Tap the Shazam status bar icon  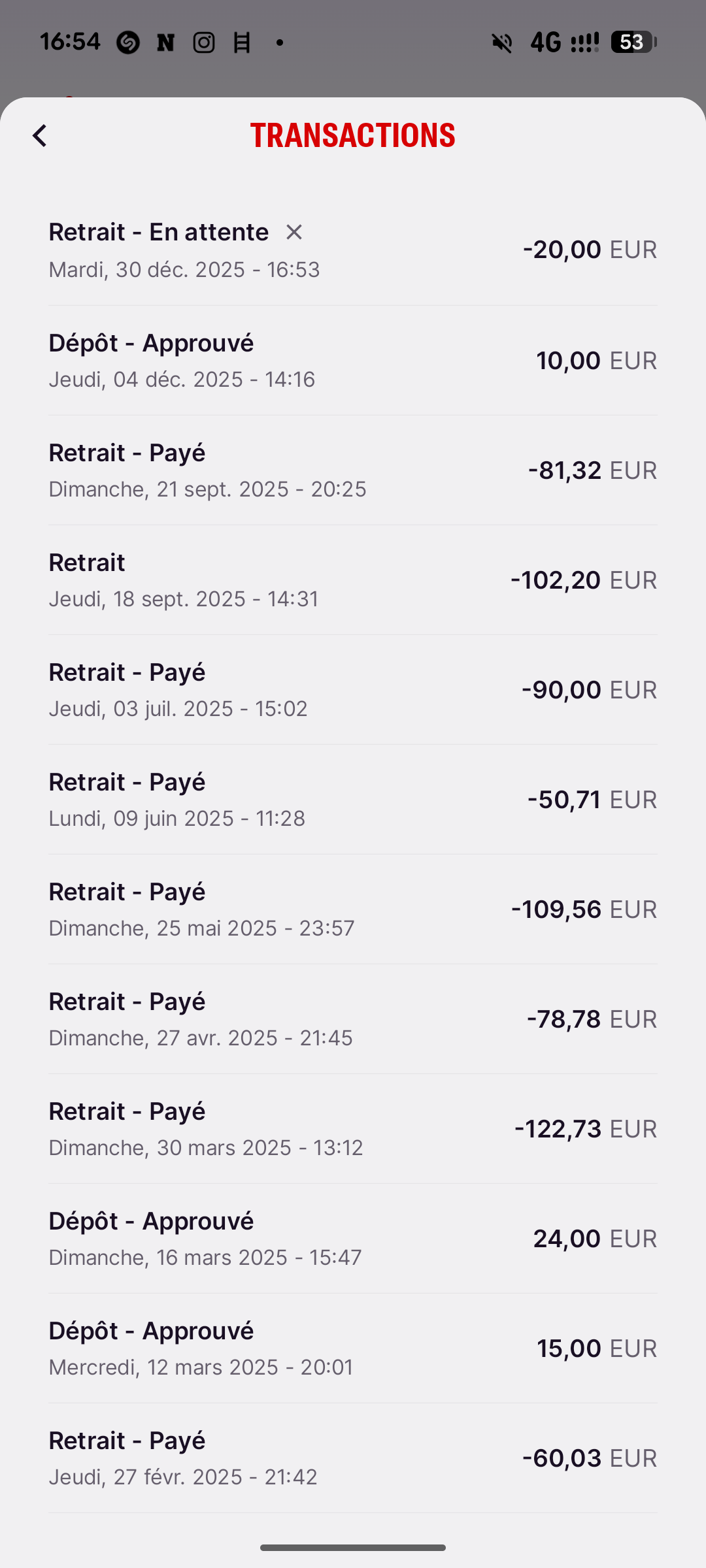coord(128,42)
